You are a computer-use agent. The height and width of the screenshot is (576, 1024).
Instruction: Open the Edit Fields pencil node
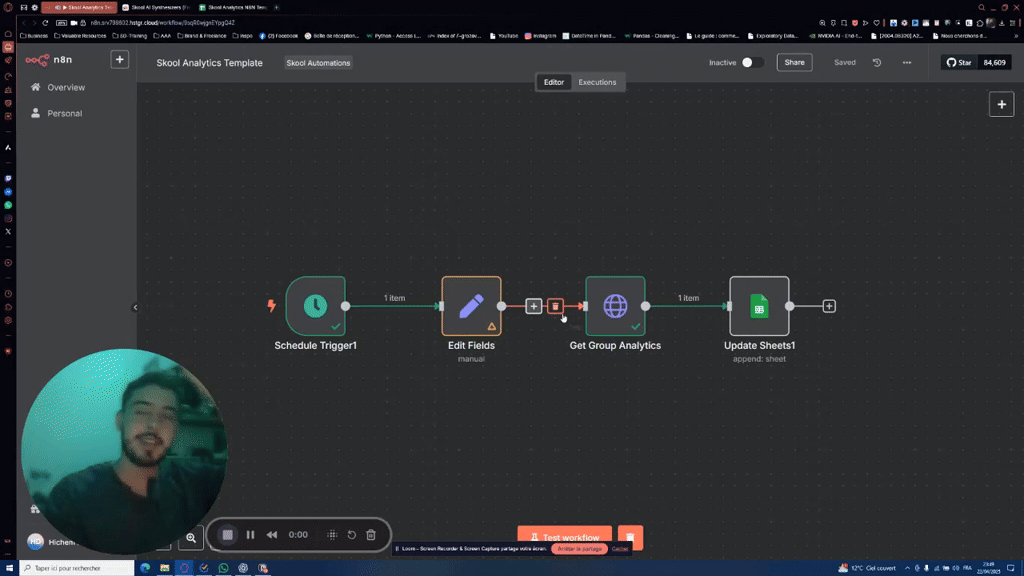coord(472,306)
